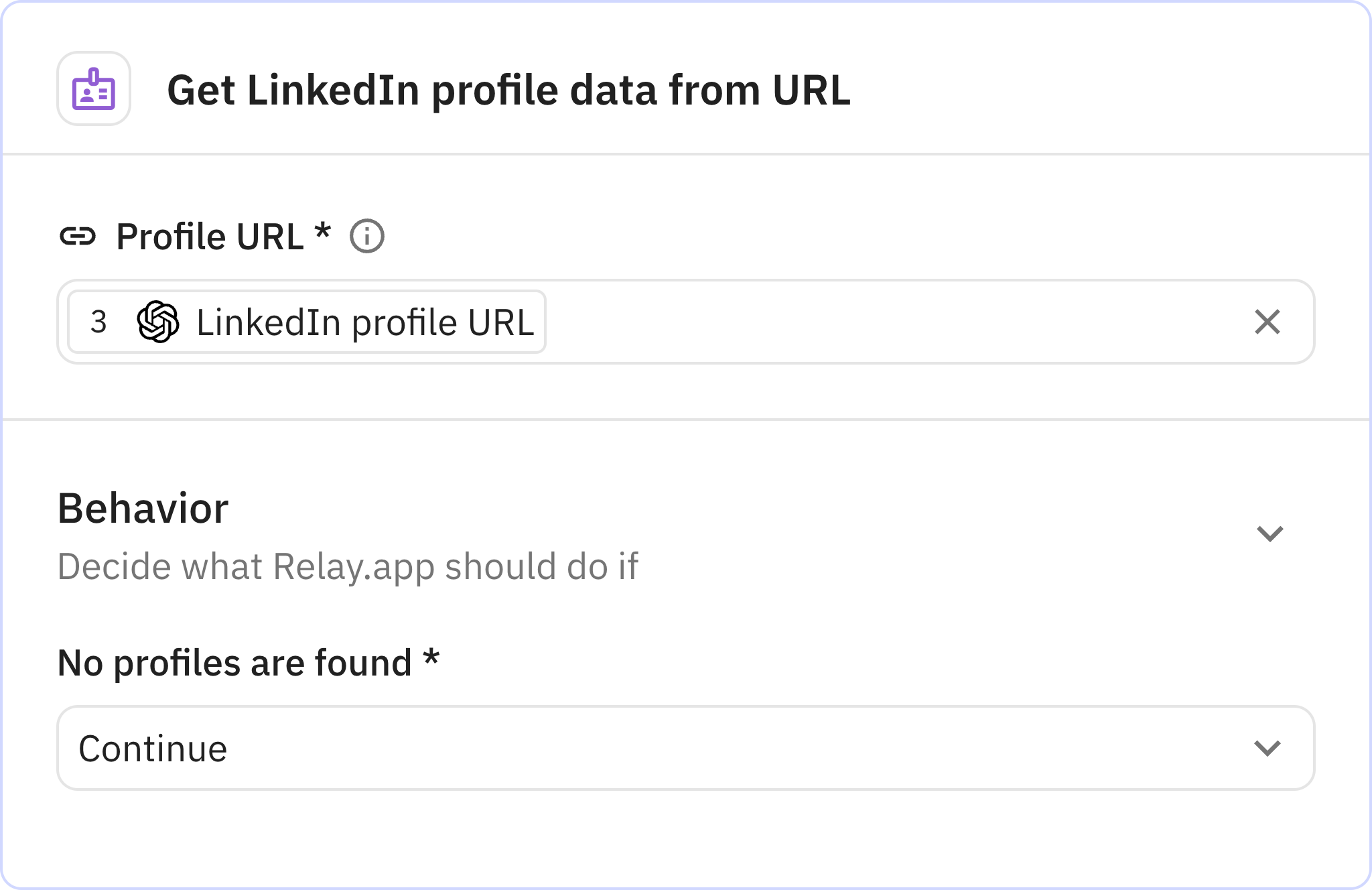This screenshot has height=890, width=1372.
Task: Select the LinkedIn profile URL chip text
Action: (364, 322)
